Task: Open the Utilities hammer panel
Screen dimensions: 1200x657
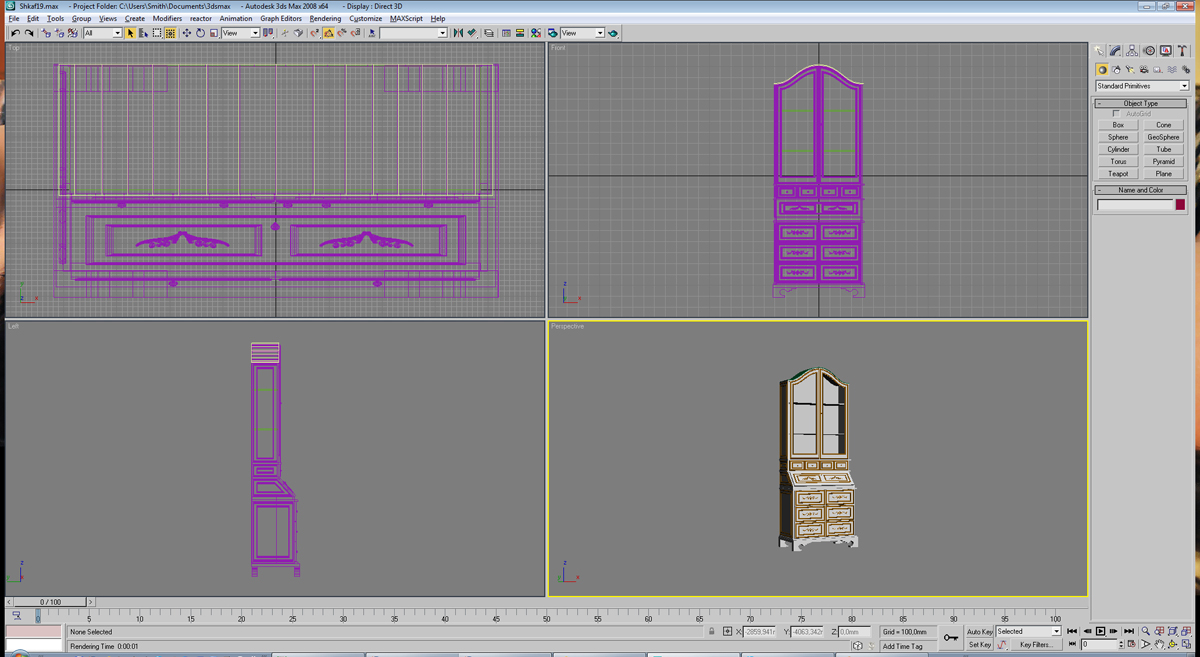Action: pos(1182,51)
